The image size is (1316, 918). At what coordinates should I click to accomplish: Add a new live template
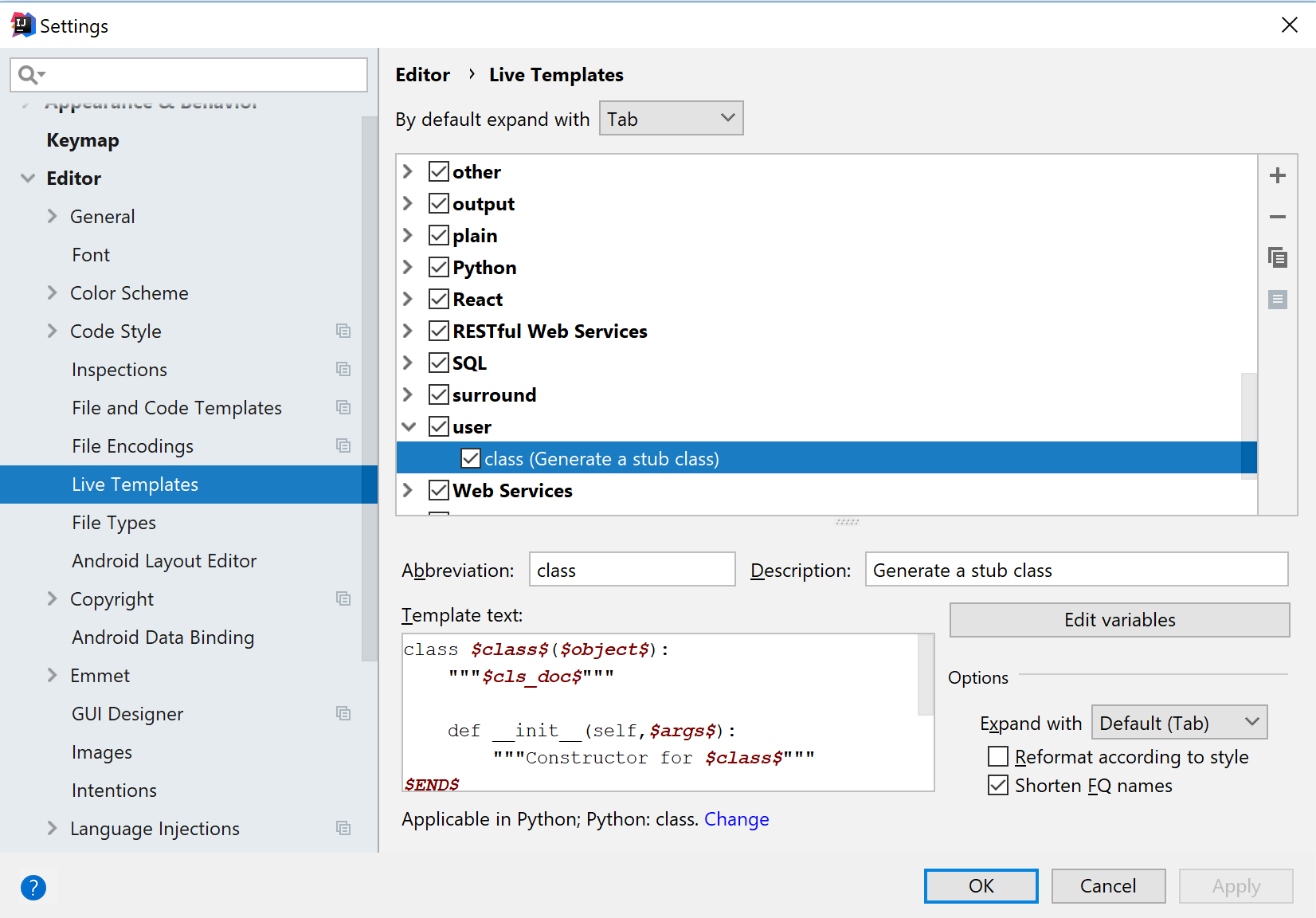tap(1278, 175)
